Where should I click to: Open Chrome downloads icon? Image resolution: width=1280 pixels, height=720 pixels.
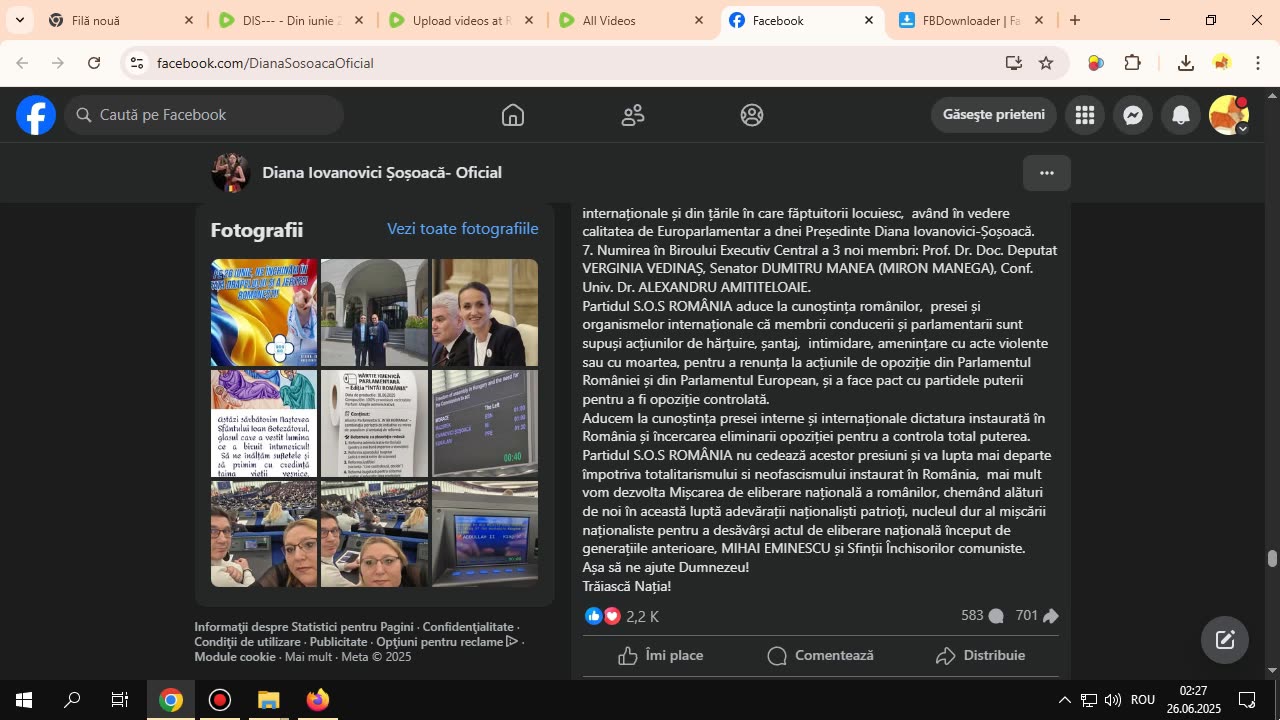1186,63
